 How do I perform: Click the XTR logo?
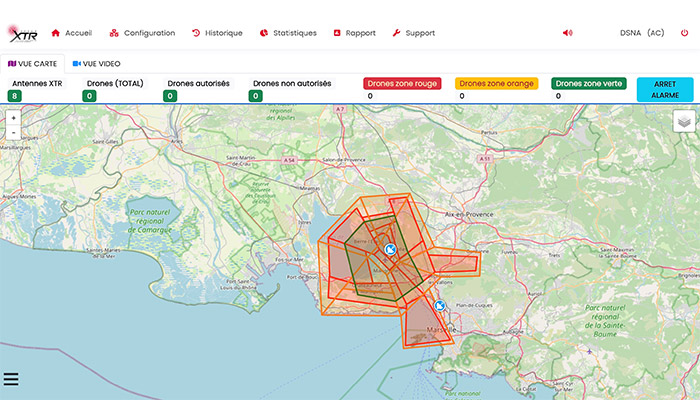(21, 34)
